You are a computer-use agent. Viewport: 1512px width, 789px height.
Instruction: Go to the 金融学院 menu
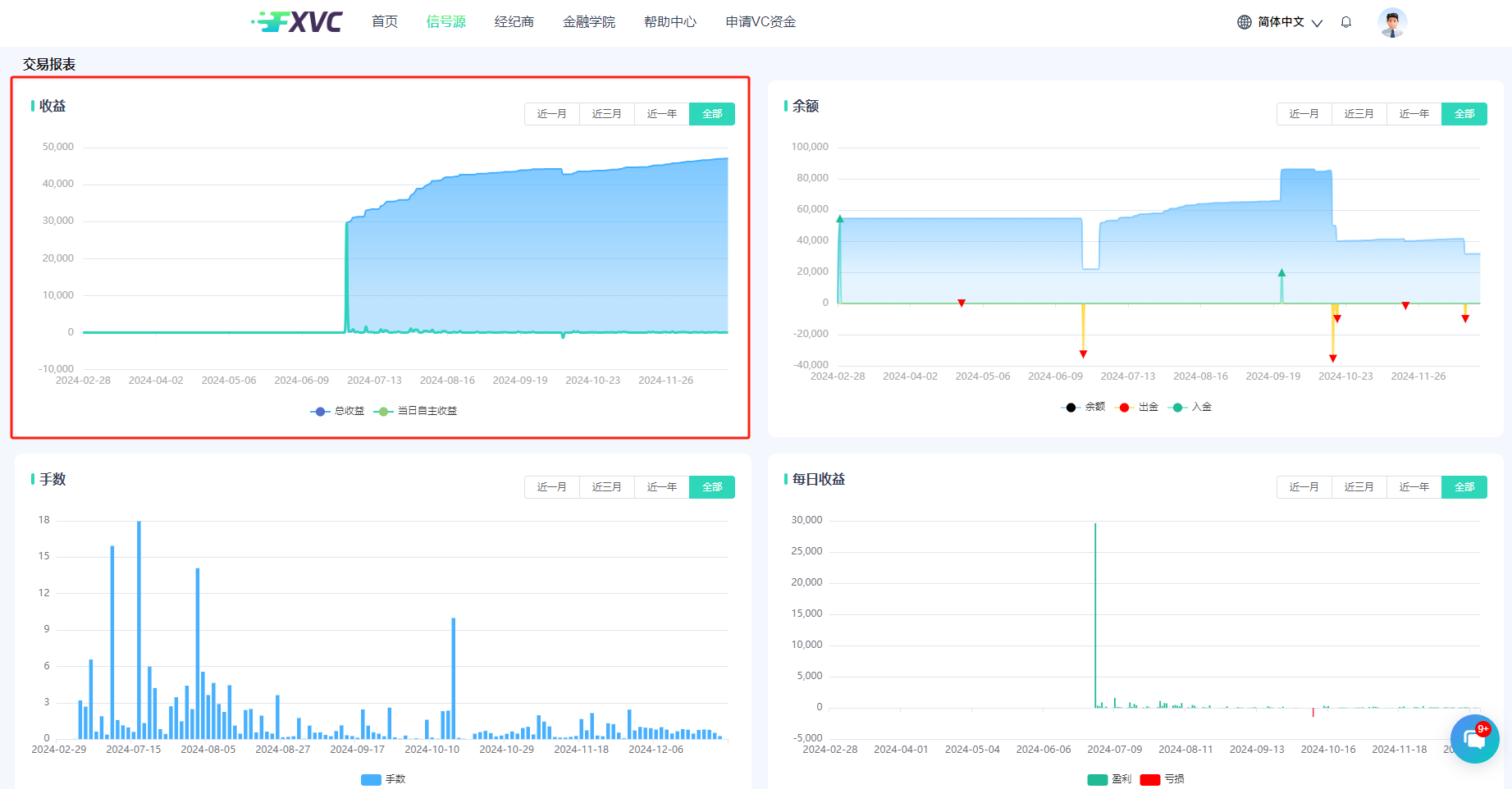click(x=588, y=22)
